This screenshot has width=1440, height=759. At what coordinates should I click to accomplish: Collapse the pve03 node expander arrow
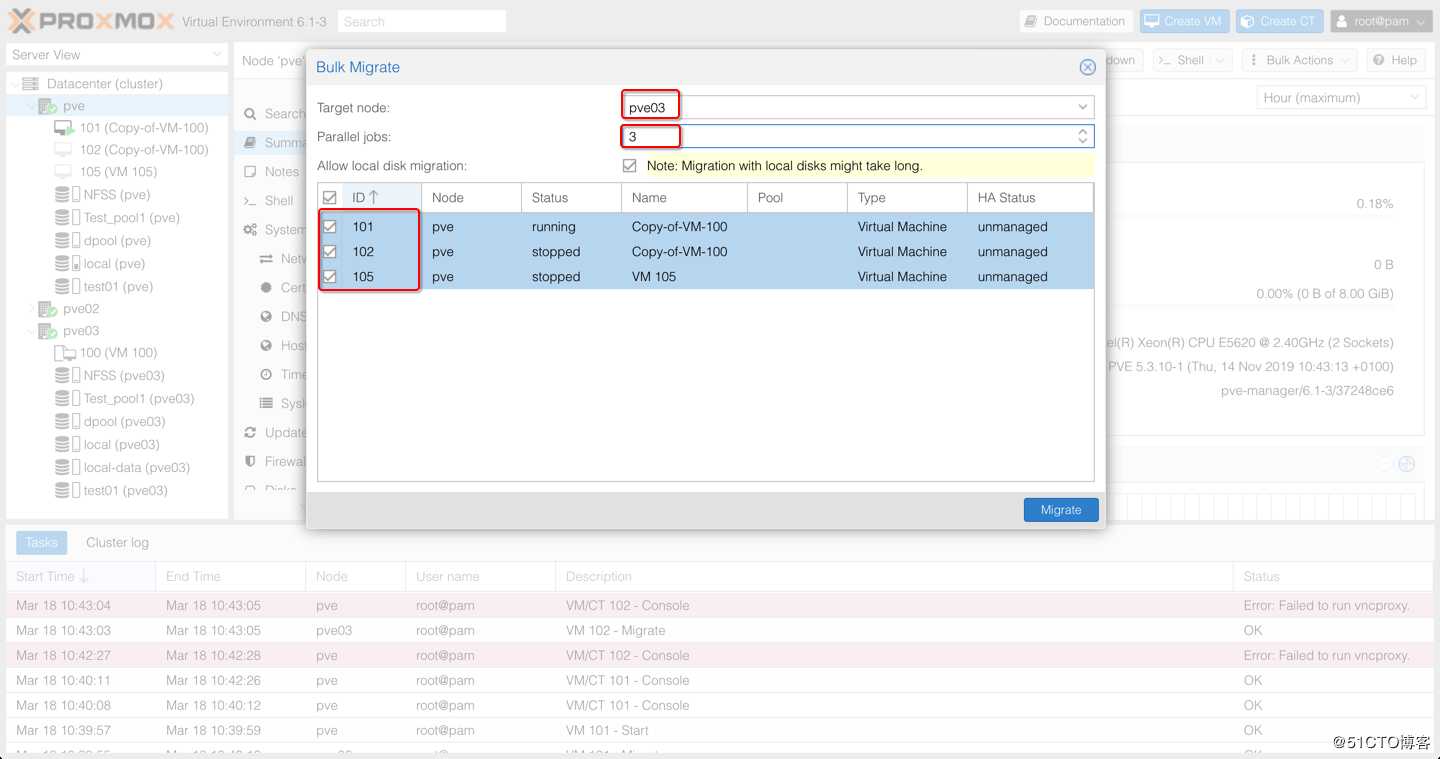click(x=31, y=331)
